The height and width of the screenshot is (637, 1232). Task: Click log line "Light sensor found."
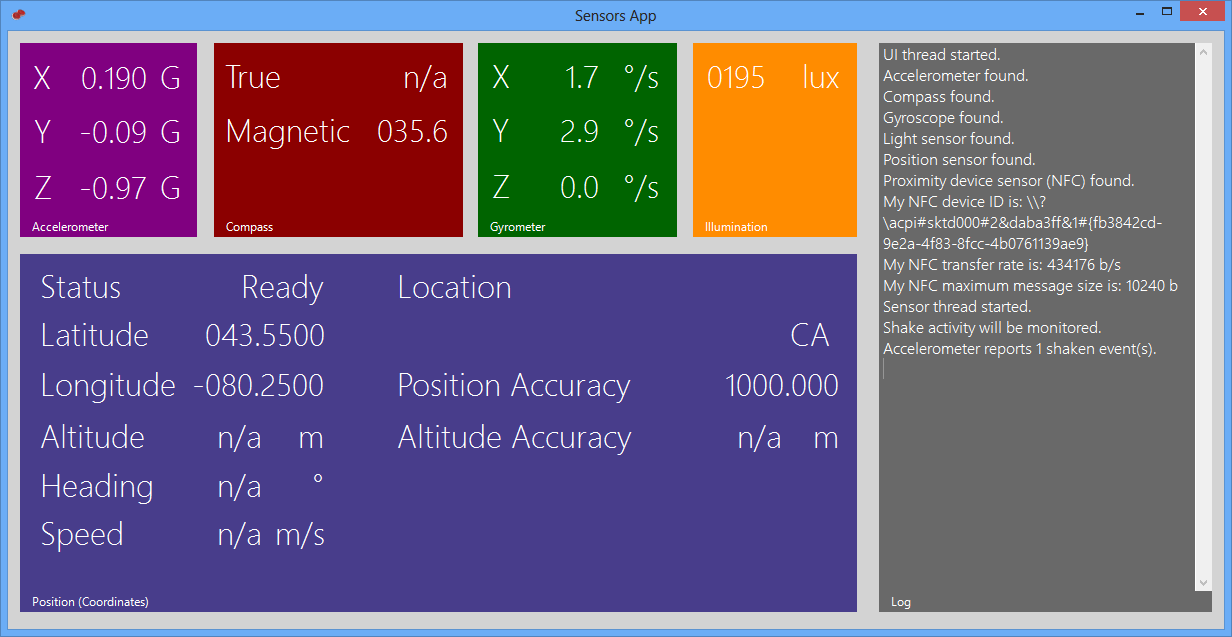949,139
